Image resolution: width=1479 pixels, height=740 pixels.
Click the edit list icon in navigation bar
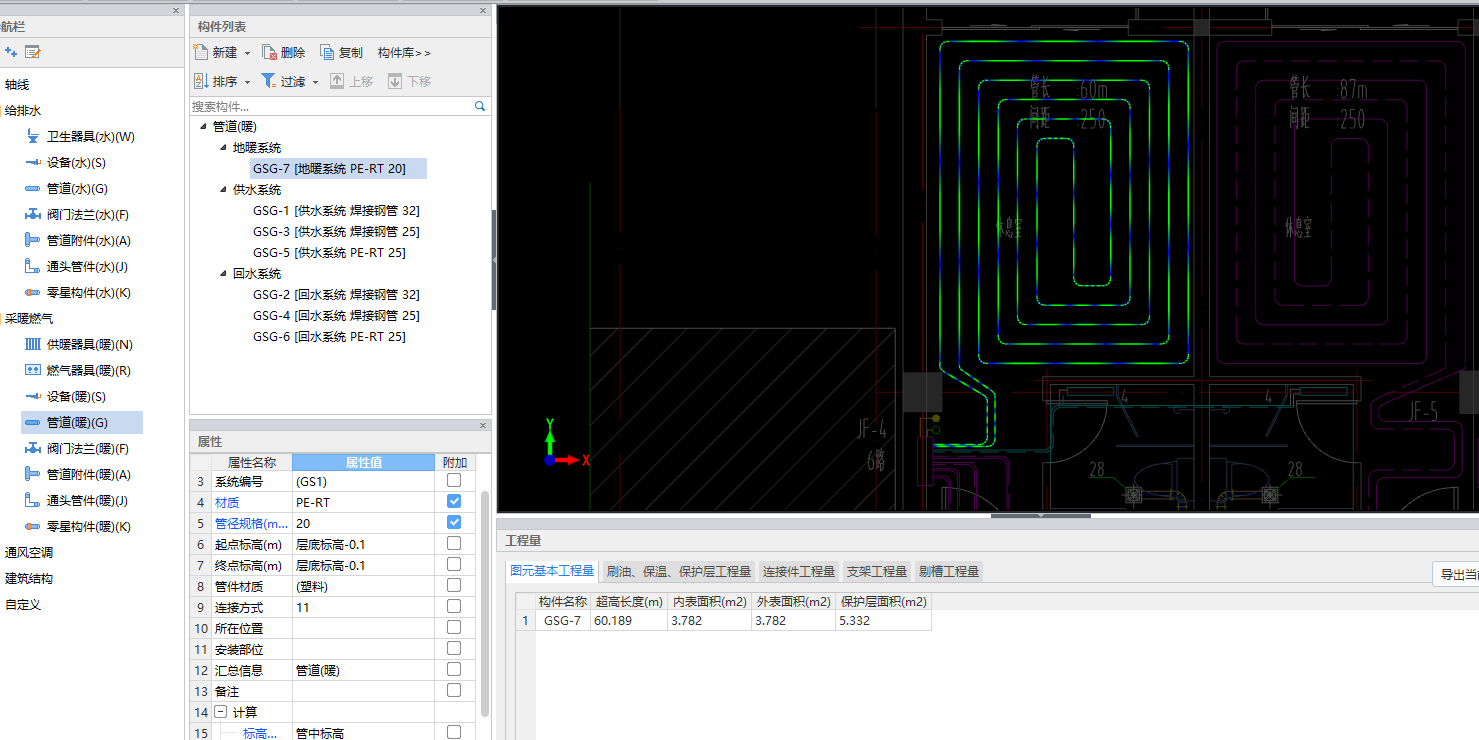[33, 52]
